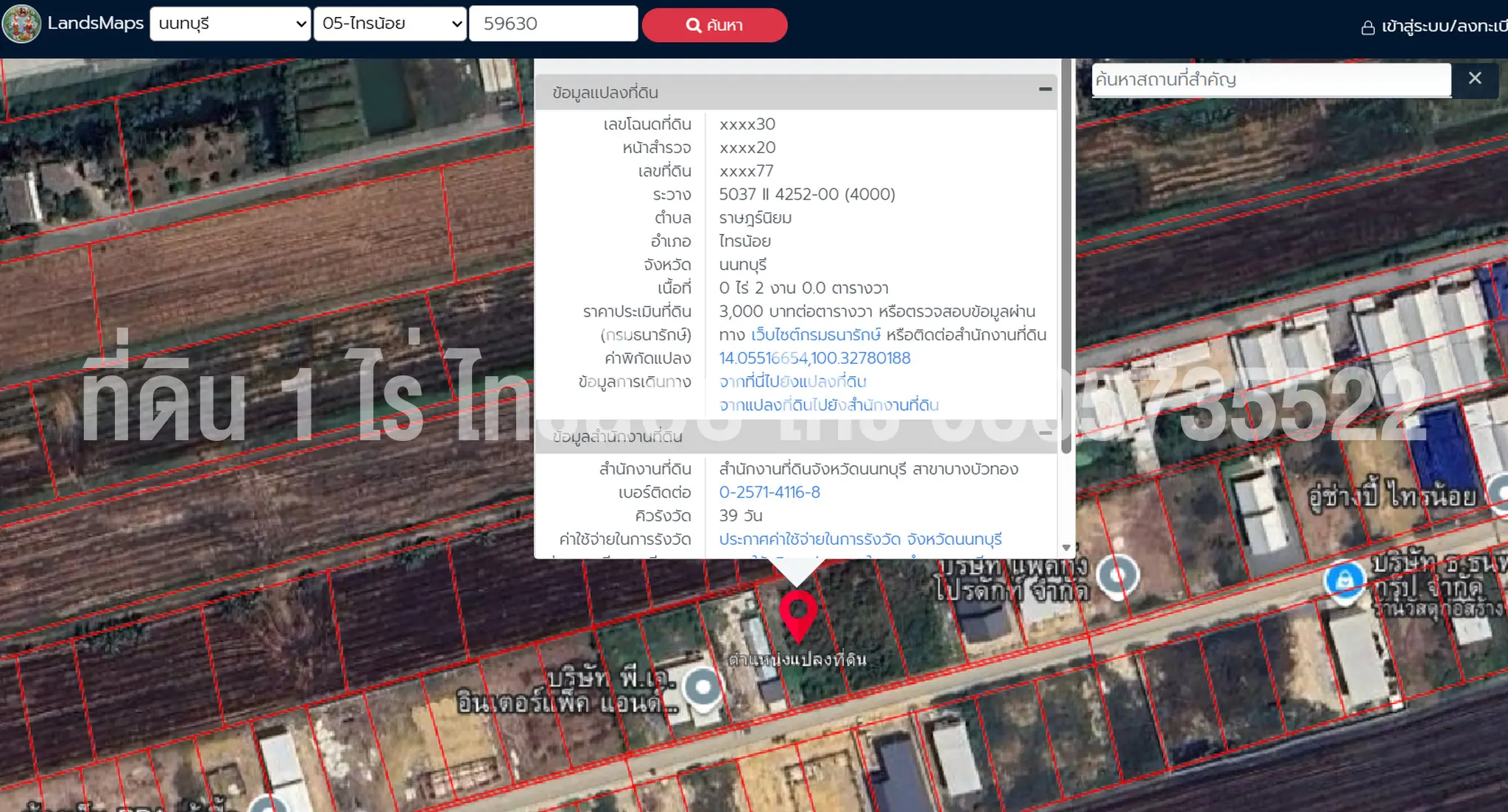1508x812 pixels.
Task: Click the land office phone number link
Action: (769, 493)
